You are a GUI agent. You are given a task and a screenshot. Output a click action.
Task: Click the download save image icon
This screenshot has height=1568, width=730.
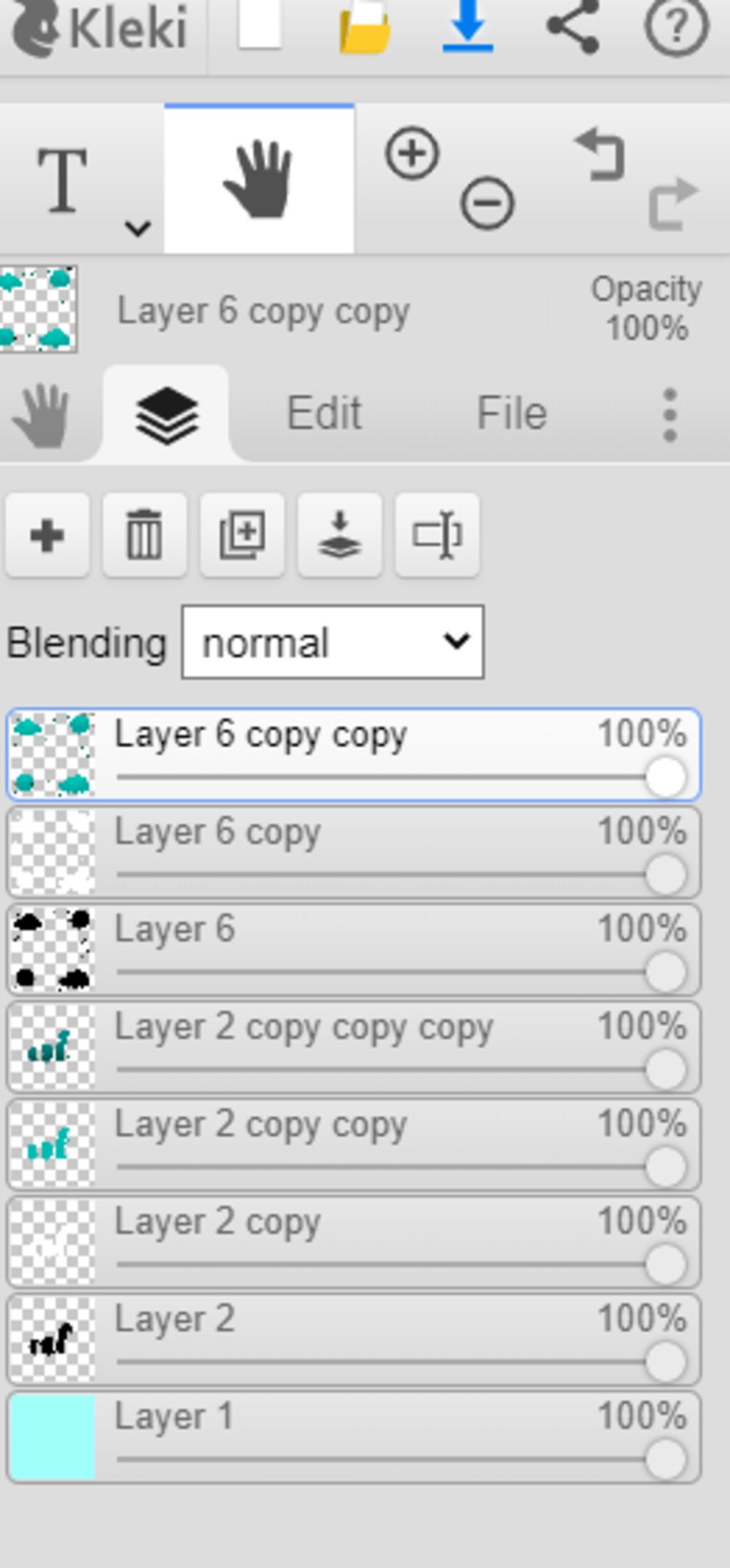tap(468, 26)
